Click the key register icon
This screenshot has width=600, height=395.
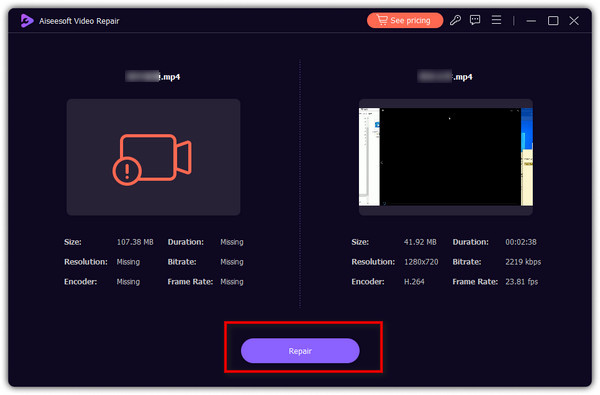pyautogui.click(x=455, y=20)
